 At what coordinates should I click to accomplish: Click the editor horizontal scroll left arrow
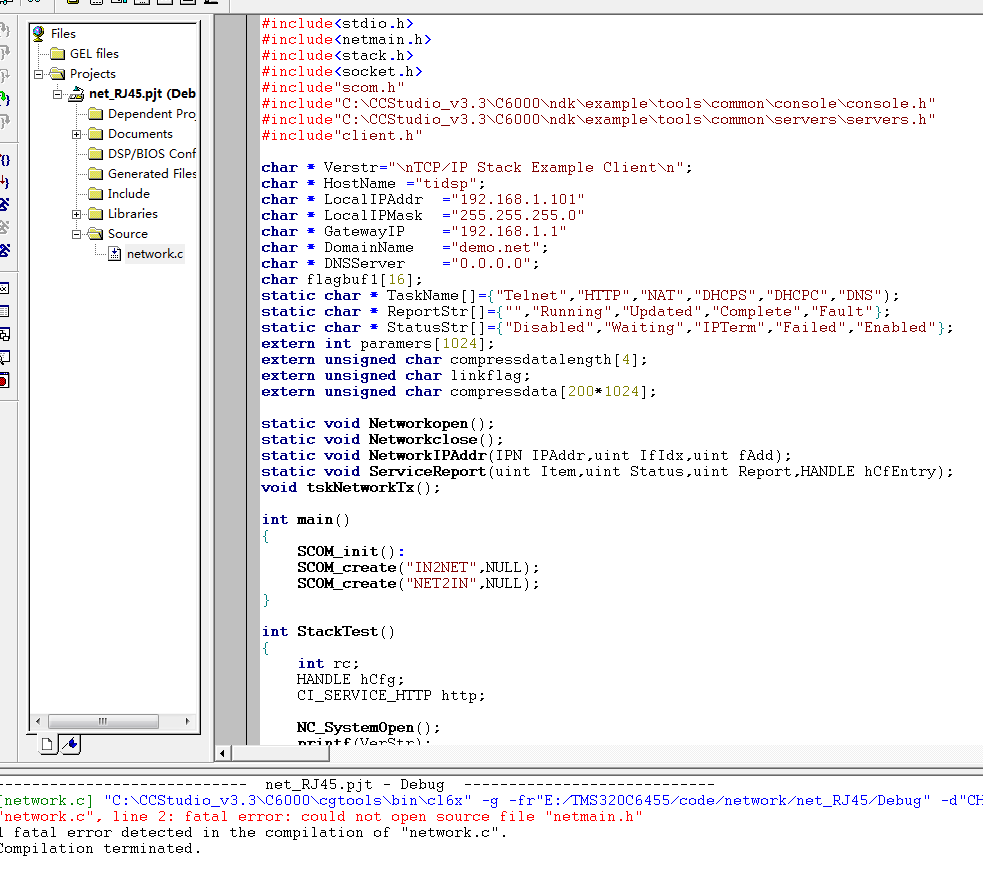point(223,753)
